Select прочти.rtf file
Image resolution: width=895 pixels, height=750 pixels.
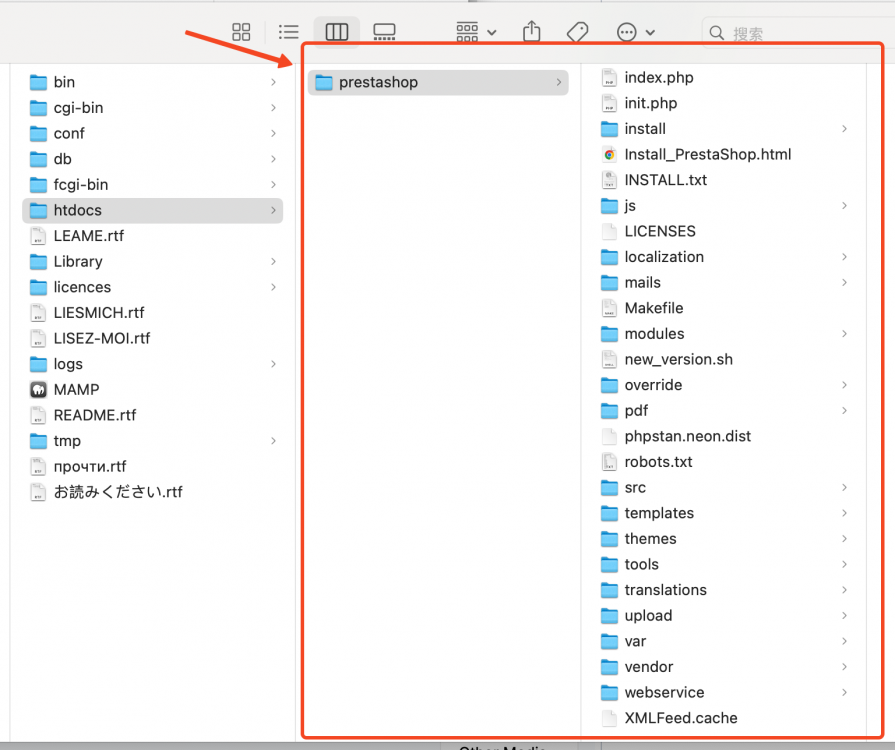152,466
